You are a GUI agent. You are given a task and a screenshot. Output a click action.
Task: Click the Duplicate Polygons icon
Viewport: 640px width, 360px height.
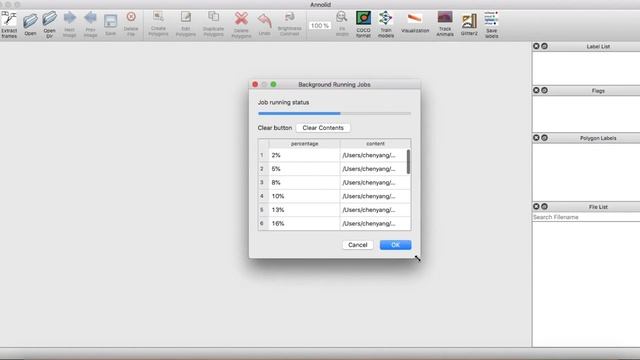(213, 24)
